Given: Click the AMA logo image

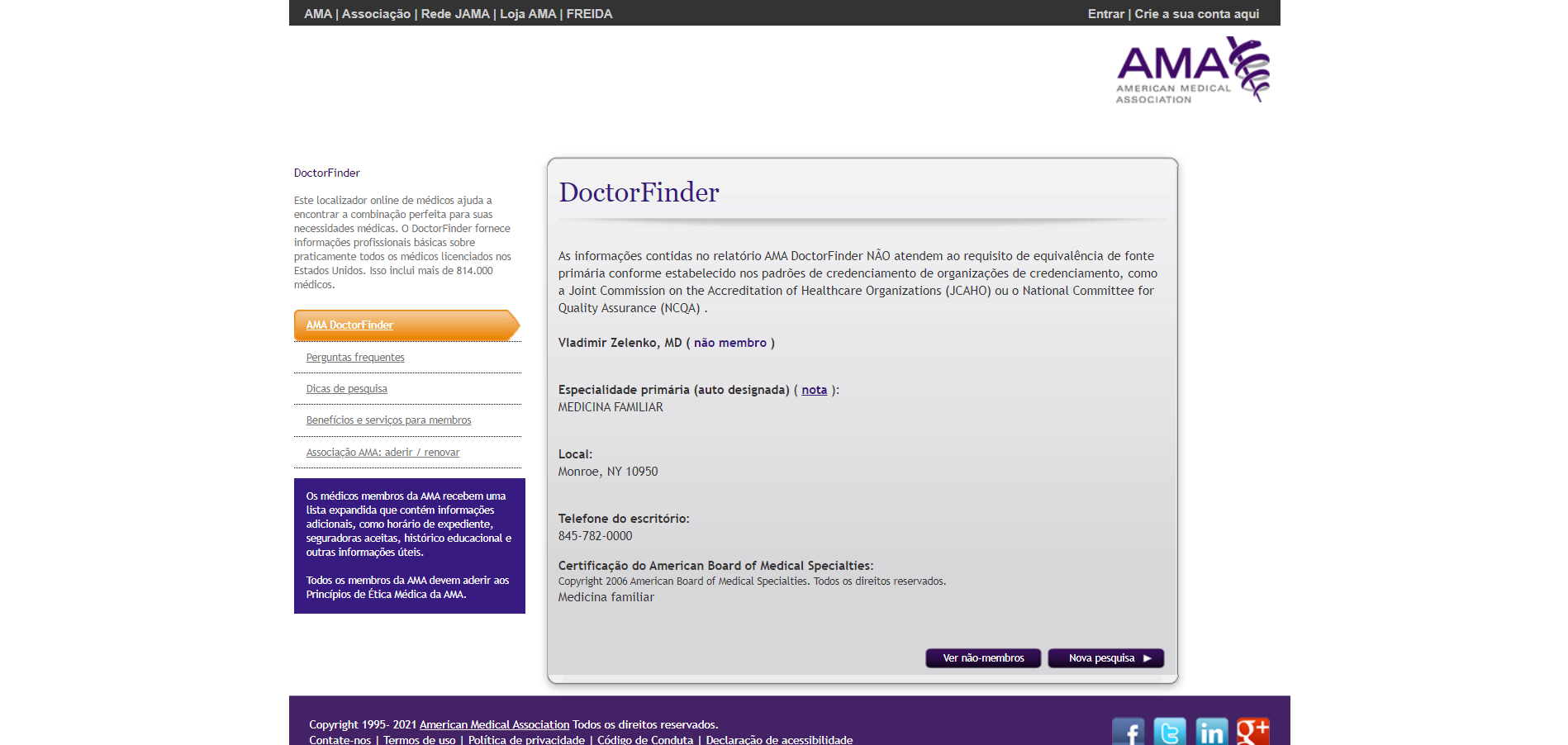Looking at the screenshot, I should [1193, 69].
